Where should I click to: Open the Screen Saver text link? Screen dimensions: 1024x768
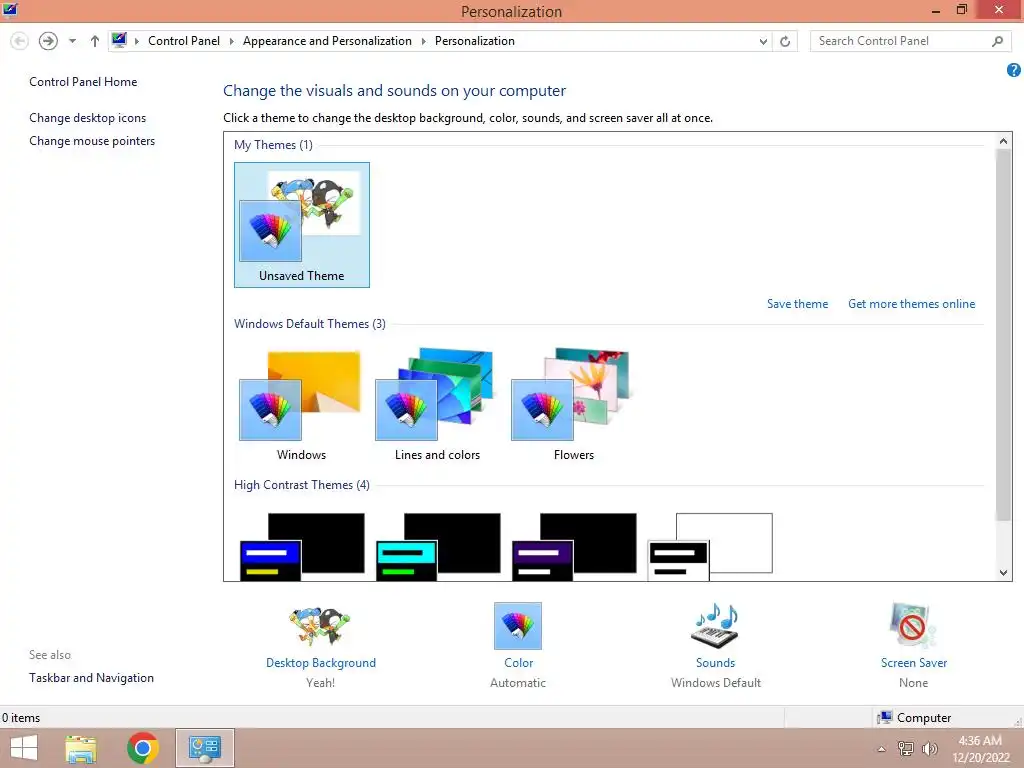(x=914, y=662)
